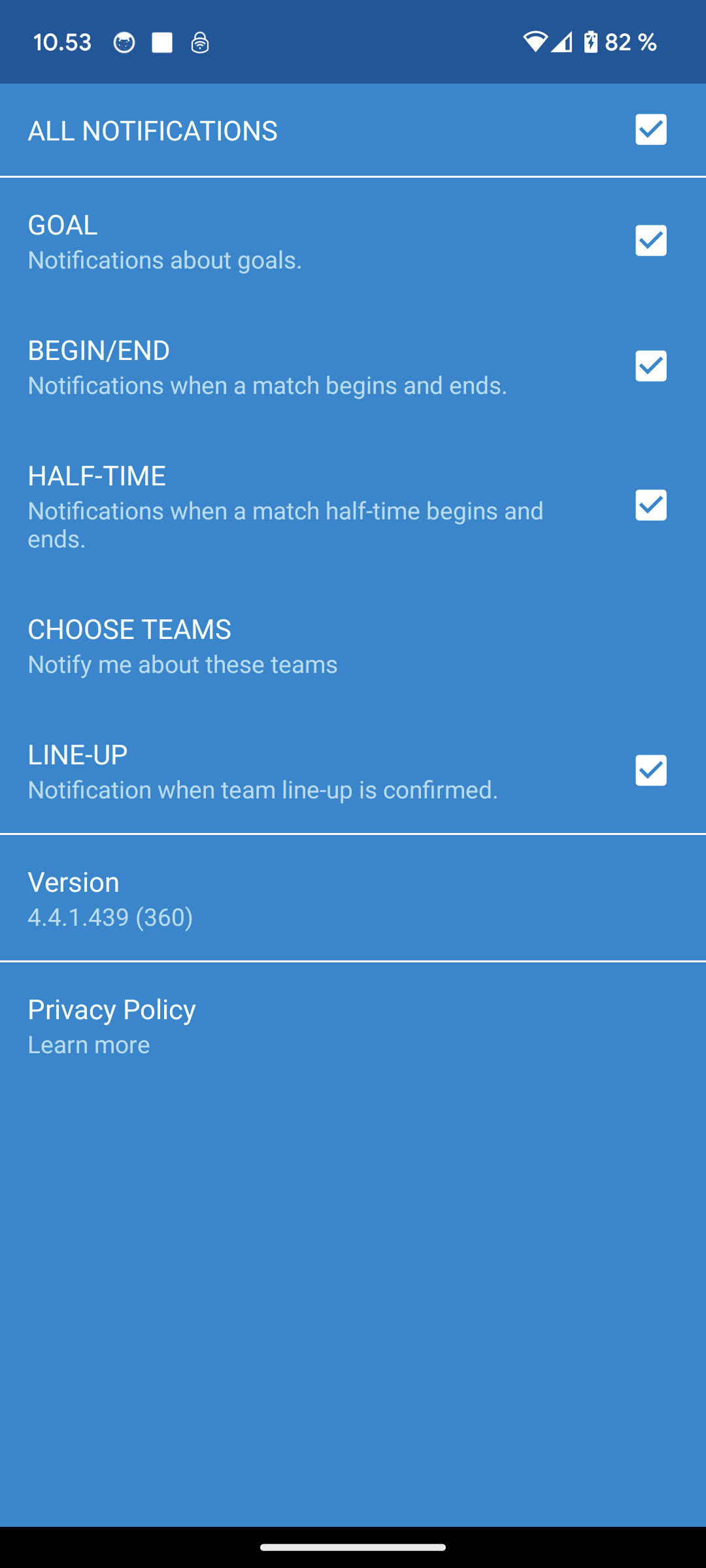
Task: Follow the Learn more link
Action: point(89,1045)
